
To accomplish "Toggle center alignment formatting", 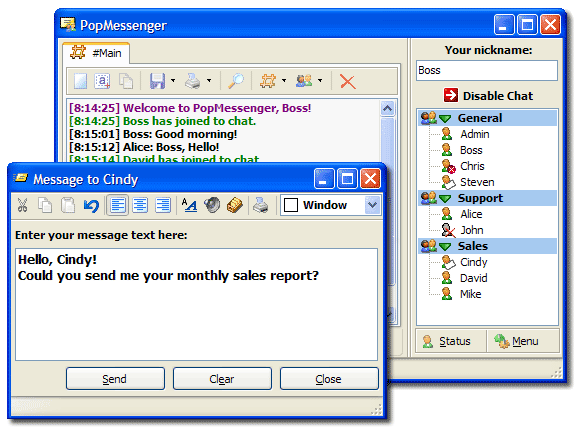I will tap(140, 205).
